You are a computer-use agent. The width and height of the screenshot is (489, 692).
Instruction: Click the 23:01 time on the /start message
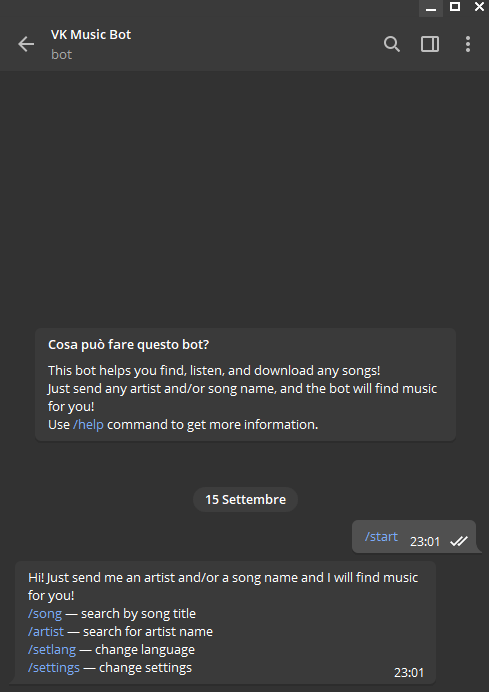point(425,542)
